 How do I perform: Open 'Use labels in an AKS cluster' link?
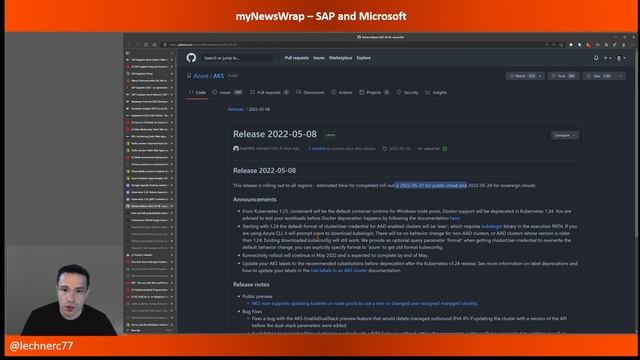coord(339,270)
